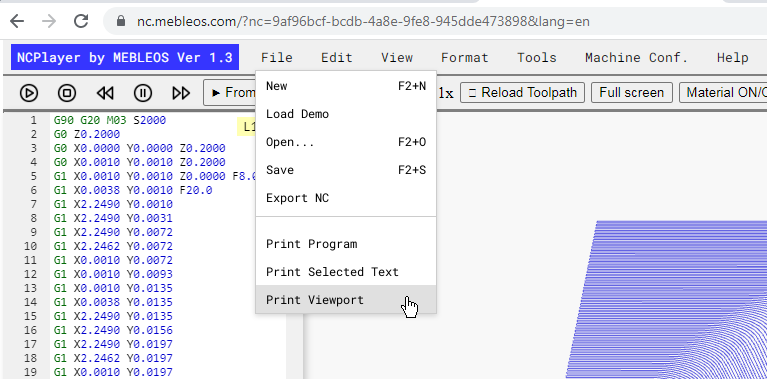Open the Machine Conf. menu
Viewport: 767px width, 379px height.
[x=636, y=58]
